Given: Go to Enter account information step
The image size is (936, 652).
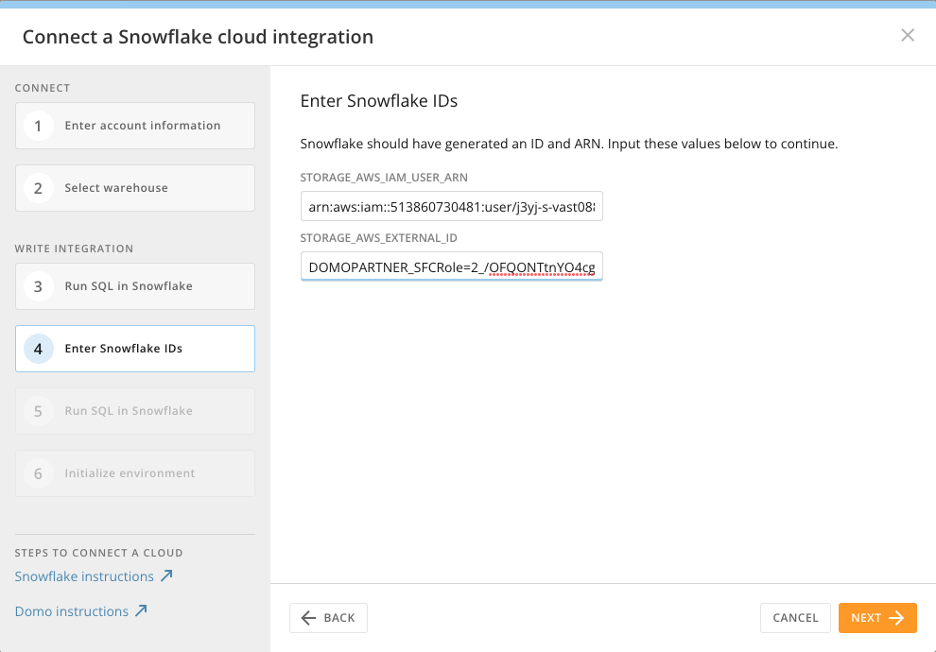Looking at the screenshot, I should click(x=142, y=126).
